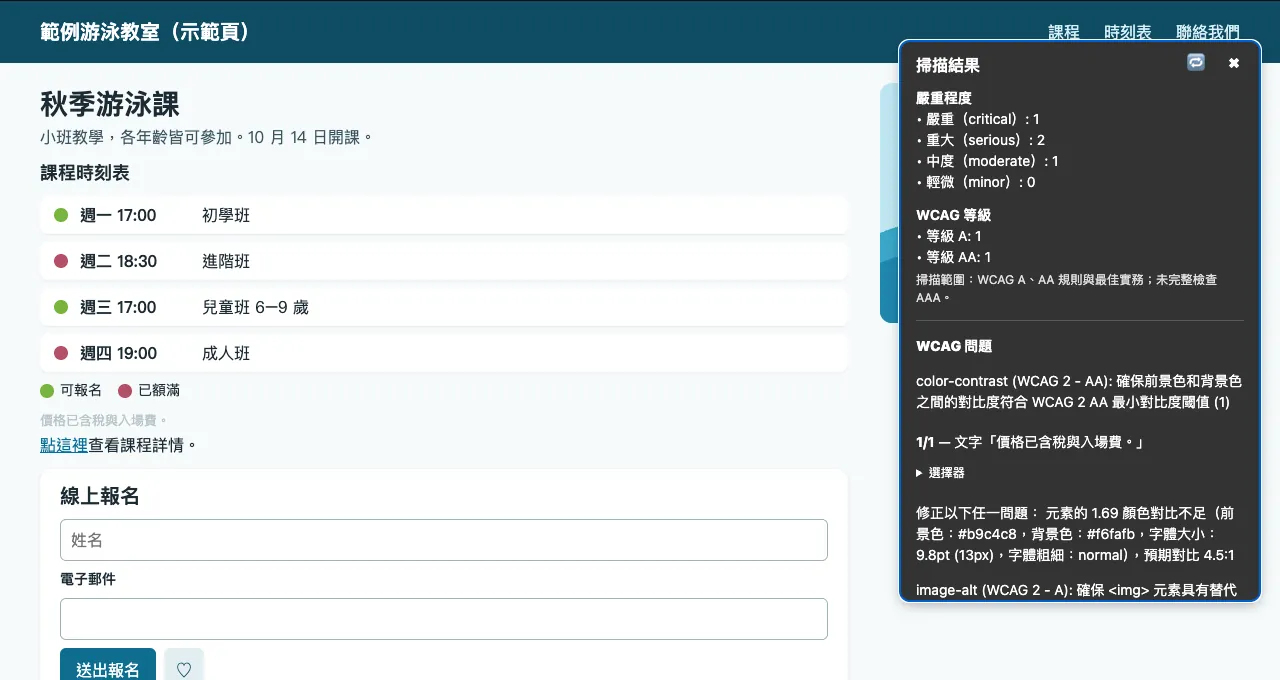Viewport: 1280px width, 680px height.
Task: Click the 掃描範圍 scope note
Action: pyautogui.click(x=1067, y=288)
